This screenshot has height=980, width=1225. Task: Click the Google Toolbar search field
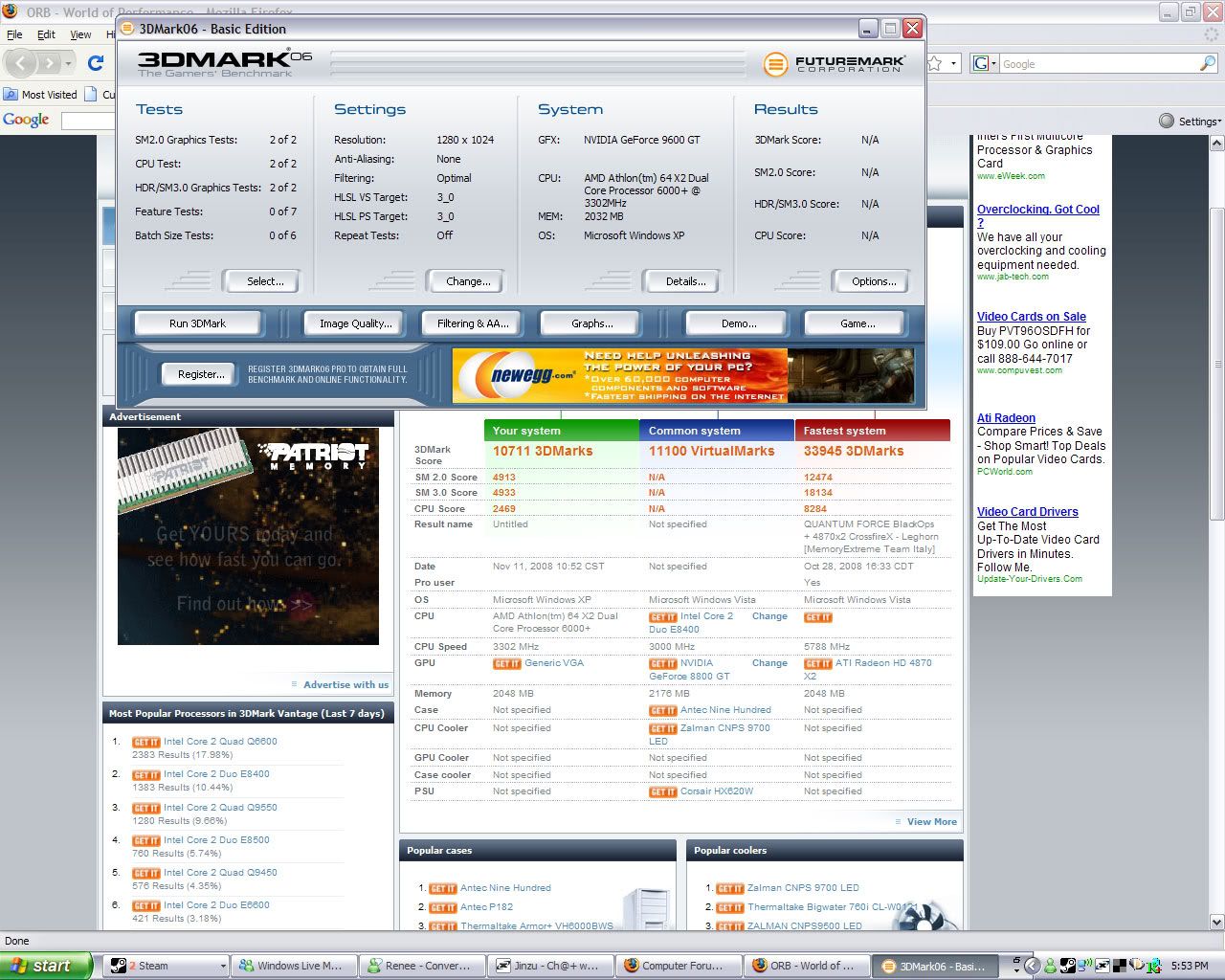click(x=88, y=121)
